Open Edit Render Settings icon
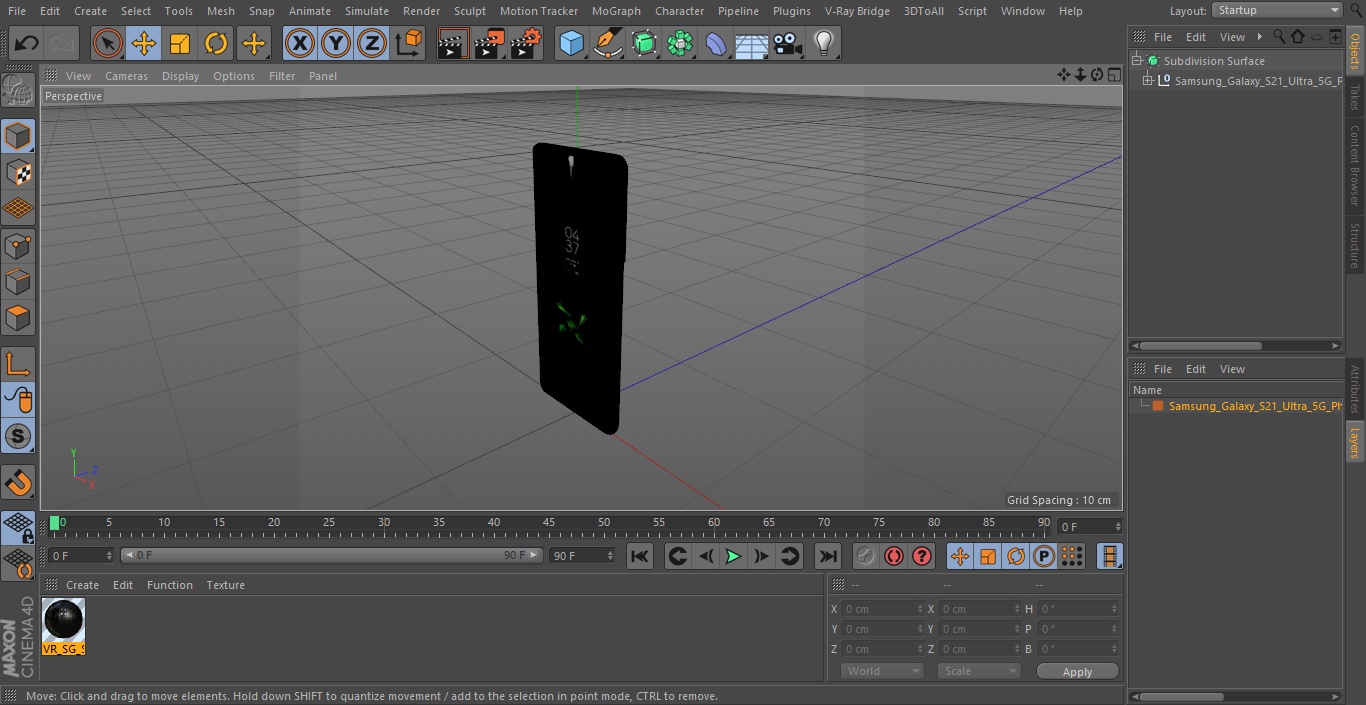 point(526,43)
